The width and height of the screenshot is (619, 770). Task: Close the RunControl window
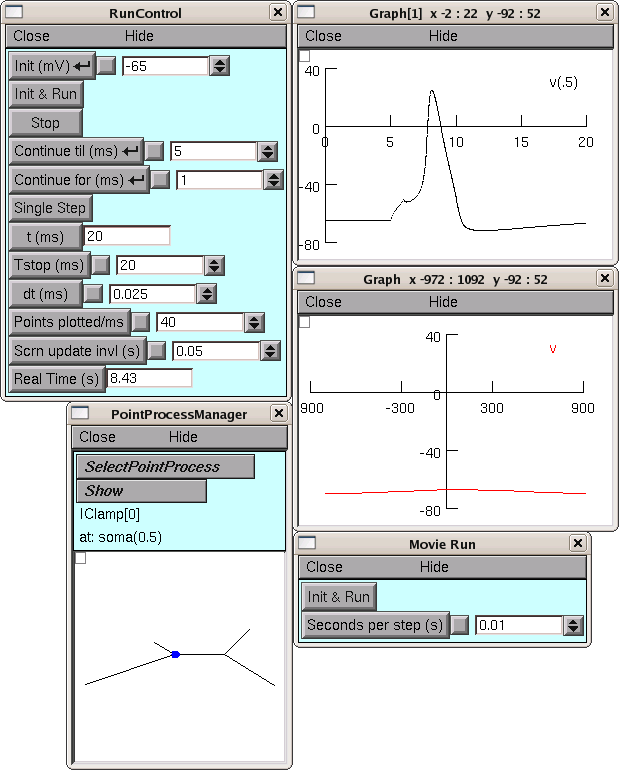[x=277, y=12]
